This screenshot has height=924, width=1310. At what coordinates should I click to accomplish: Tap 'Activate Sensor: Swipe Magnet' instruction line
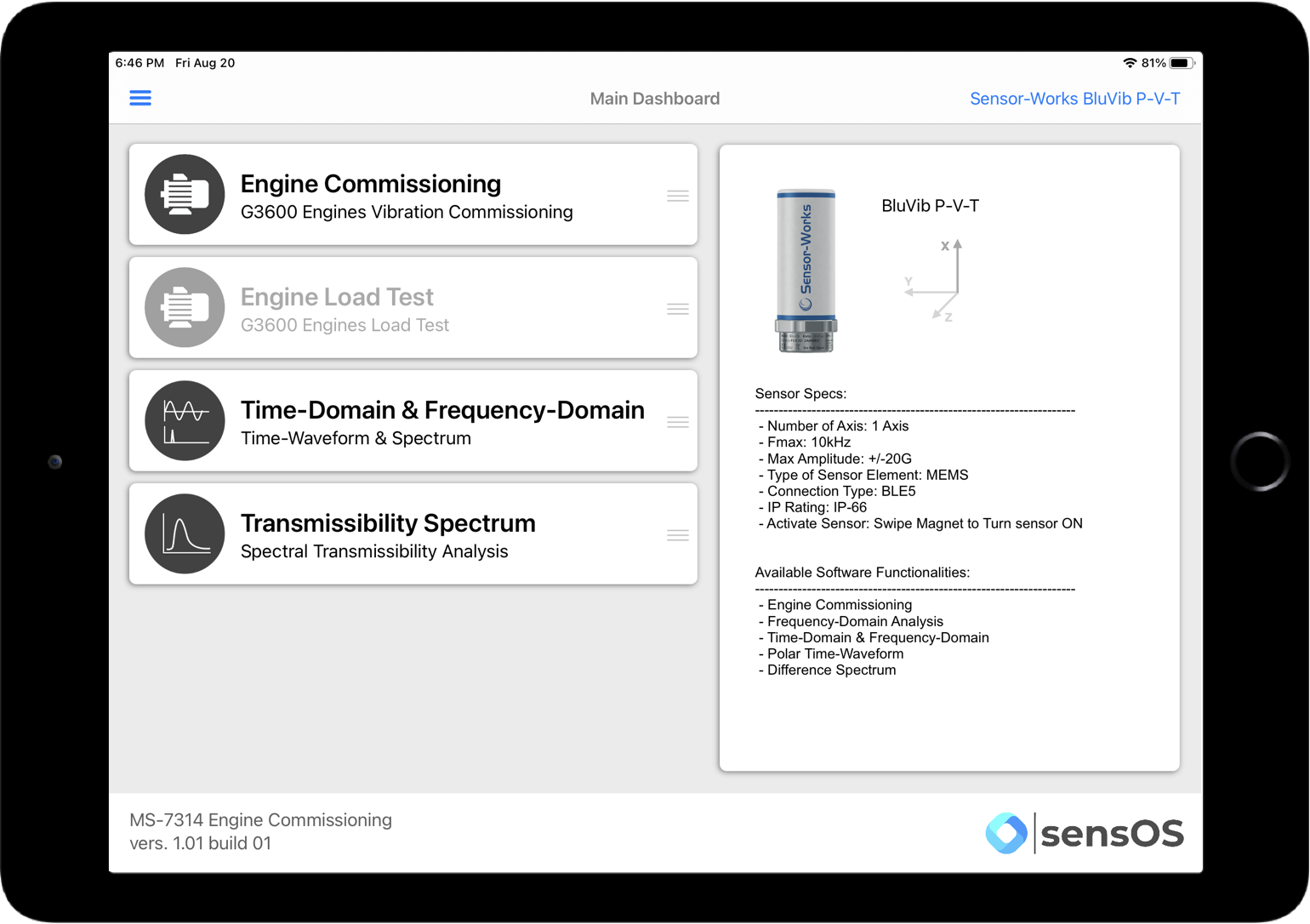tap(920, 523)
